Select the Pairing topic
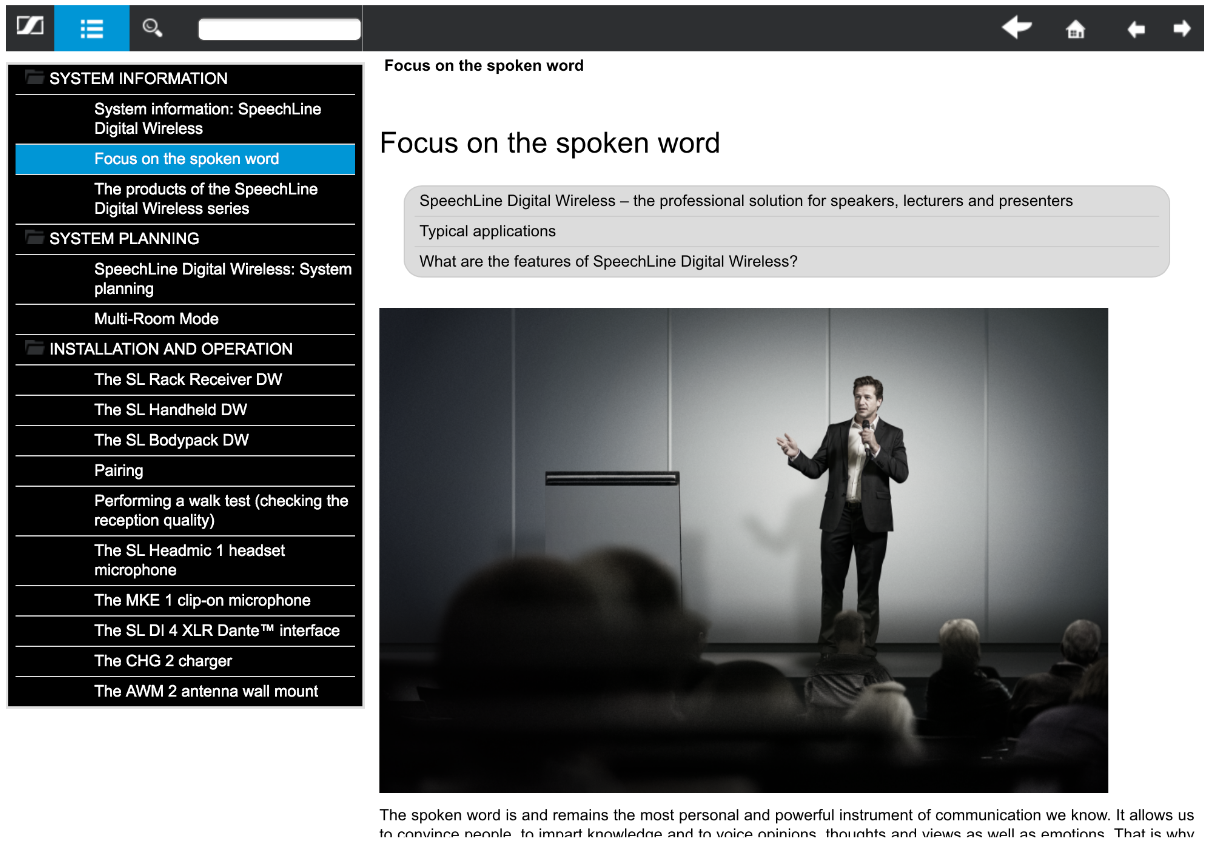The image size is (1211, 842). coord(118,470)
